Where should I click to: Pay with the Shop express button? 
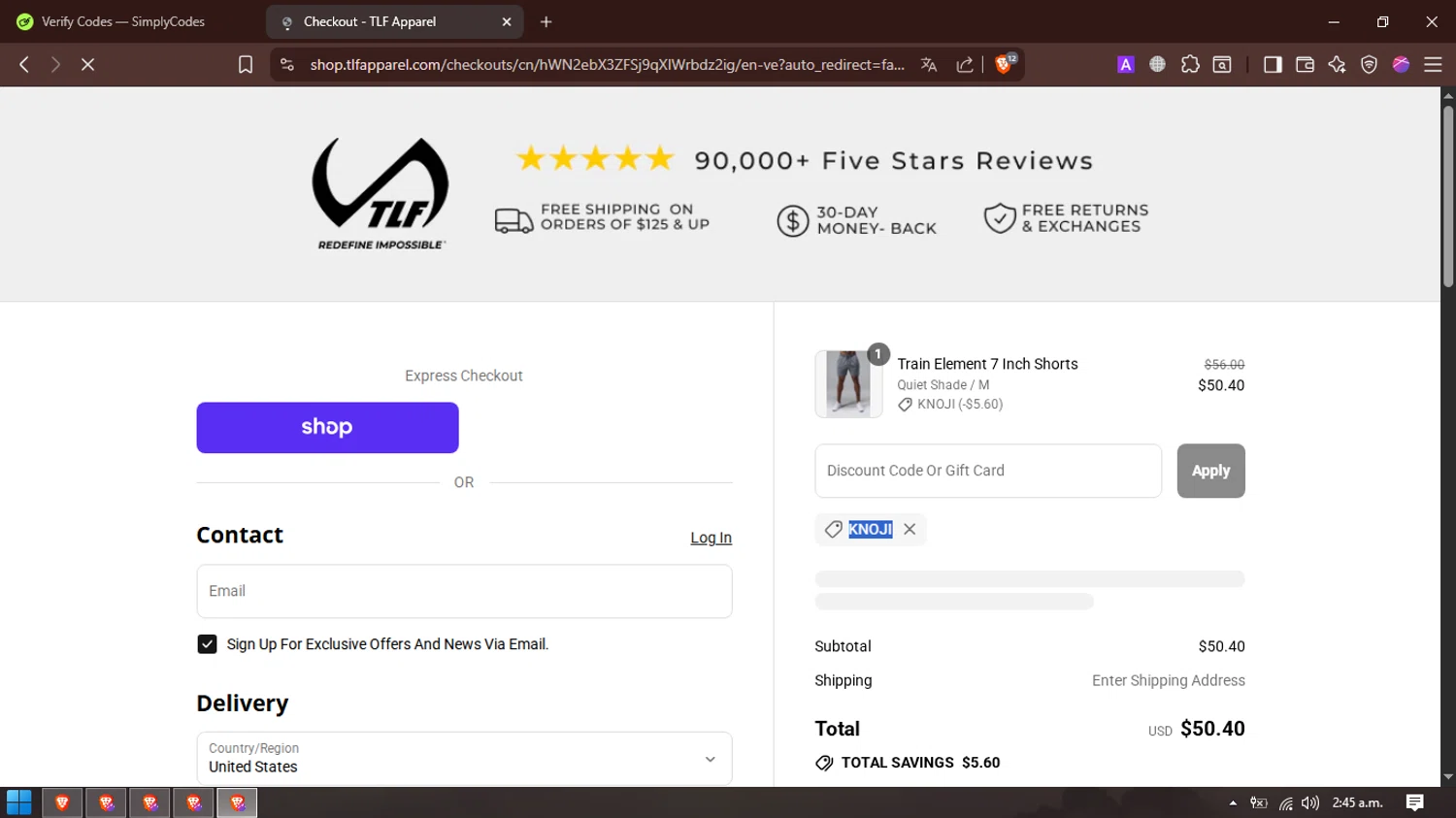[x=327, y=428]
